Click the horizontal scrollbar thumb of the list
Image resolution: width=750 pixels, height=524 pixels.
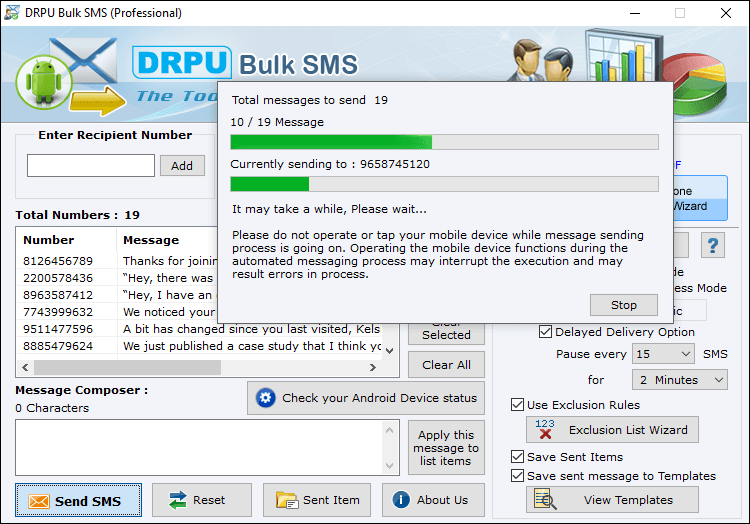click(127, 367)
